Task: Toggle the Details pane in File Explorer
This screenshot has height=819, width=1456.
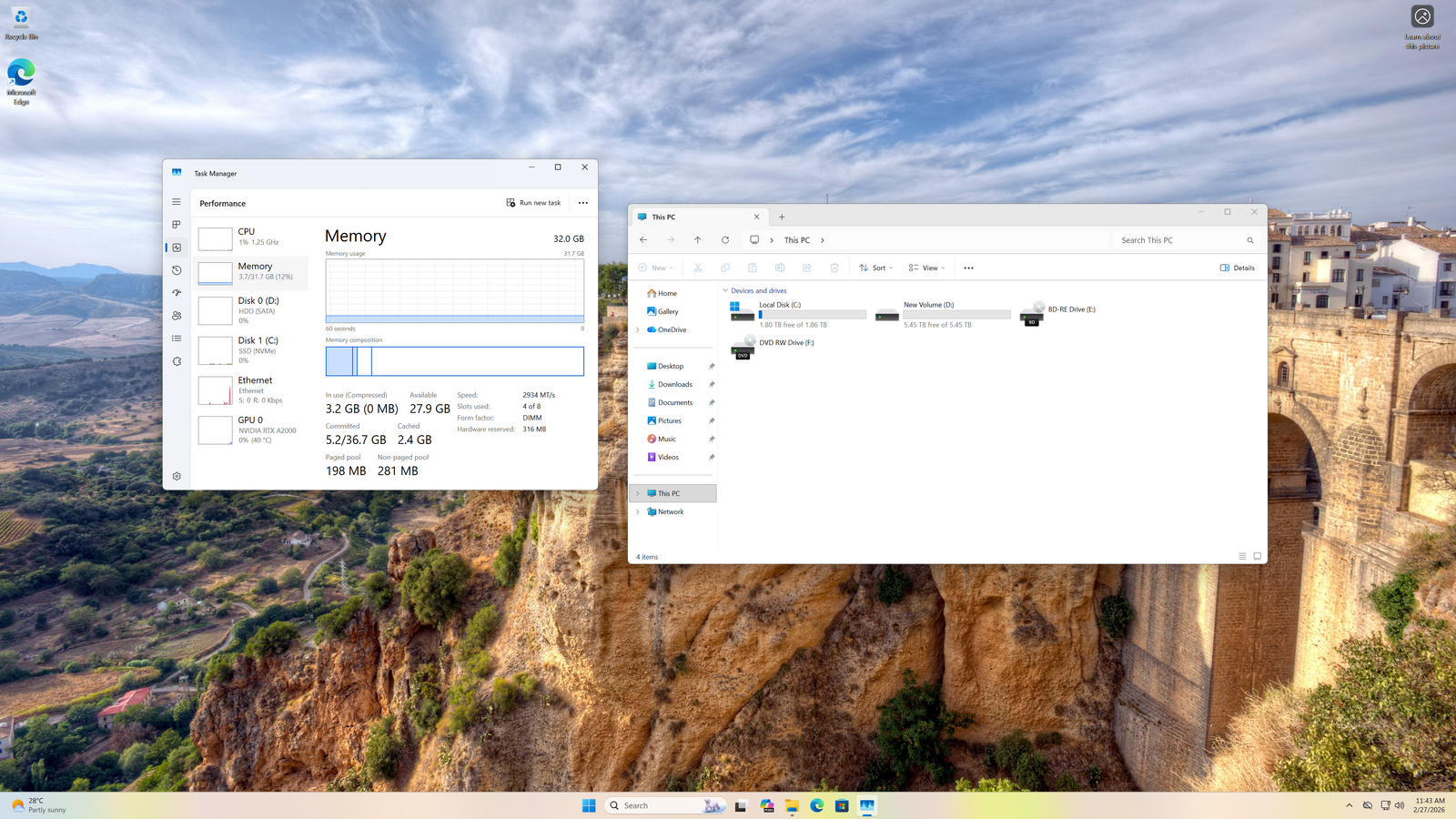Action: point(1237,268)
